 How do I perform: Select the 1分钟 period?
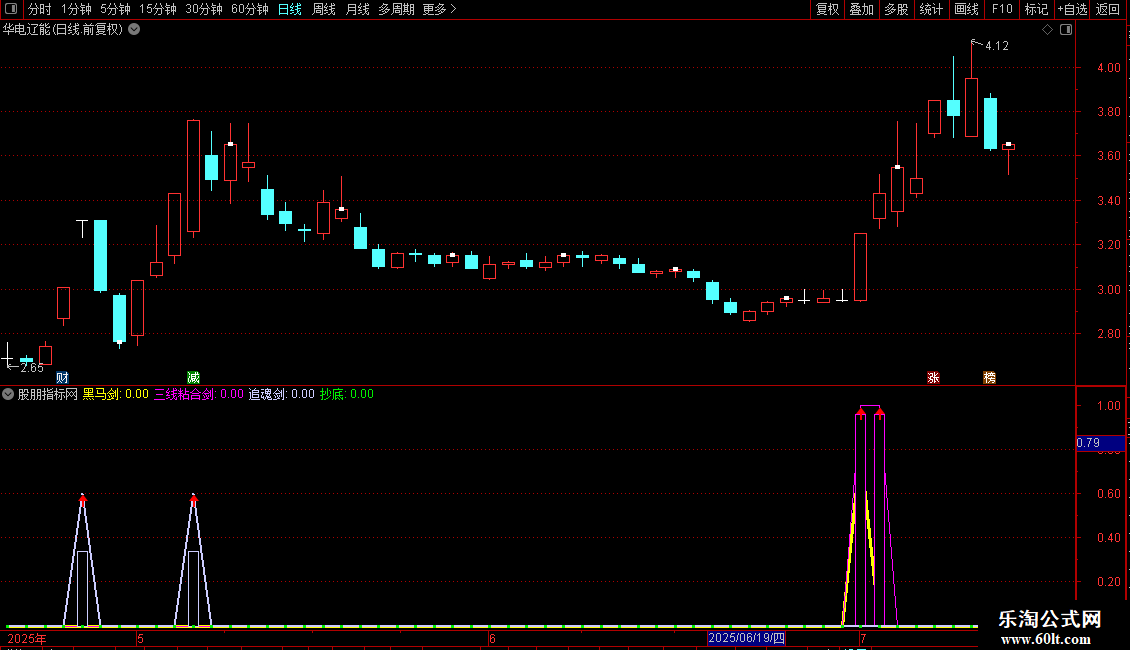point(76,9)
